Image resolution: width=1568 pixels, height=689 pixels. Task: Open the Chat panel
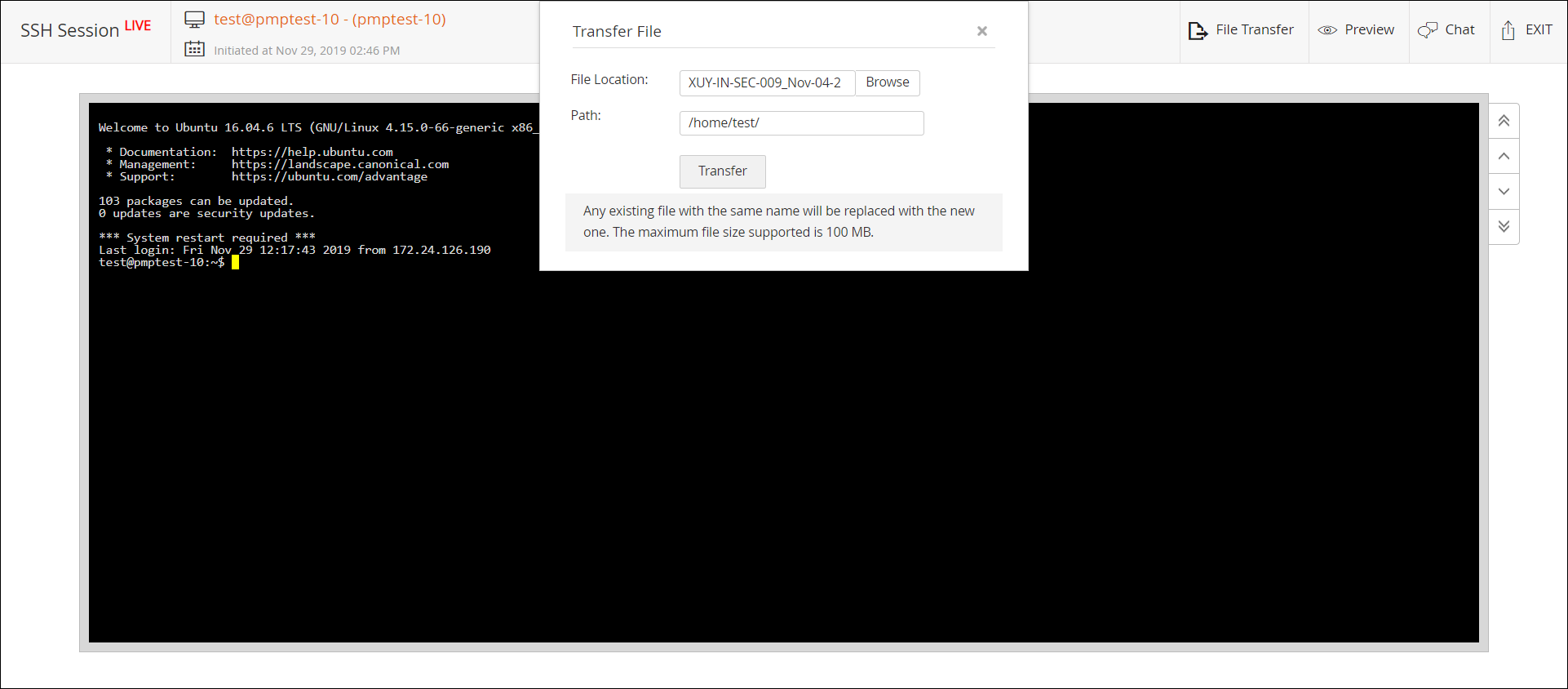(1448, 30)
